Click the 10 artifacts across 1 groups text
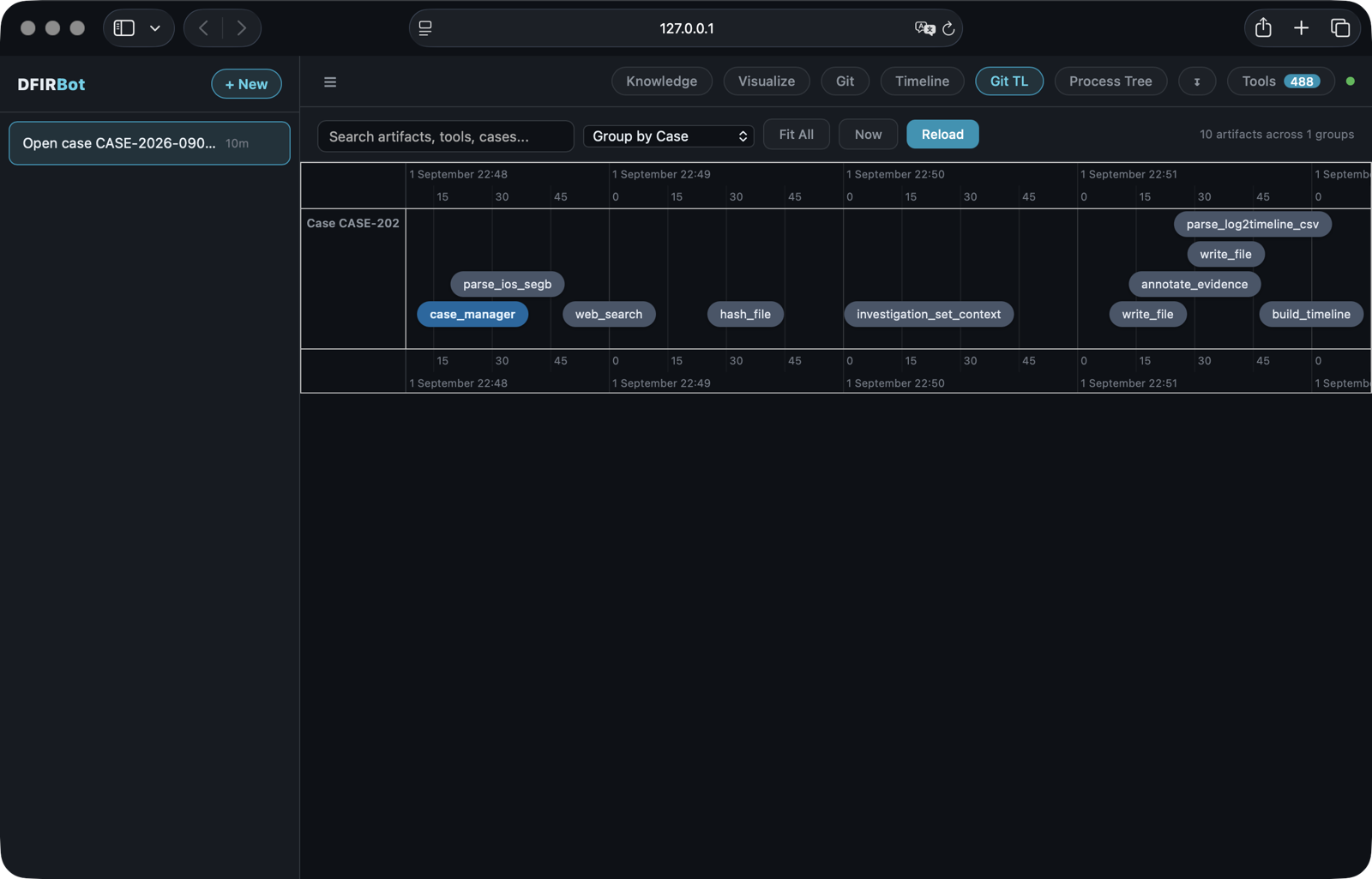The height and width of the screenshot is (879, 1372). [x=1277, y=135]
